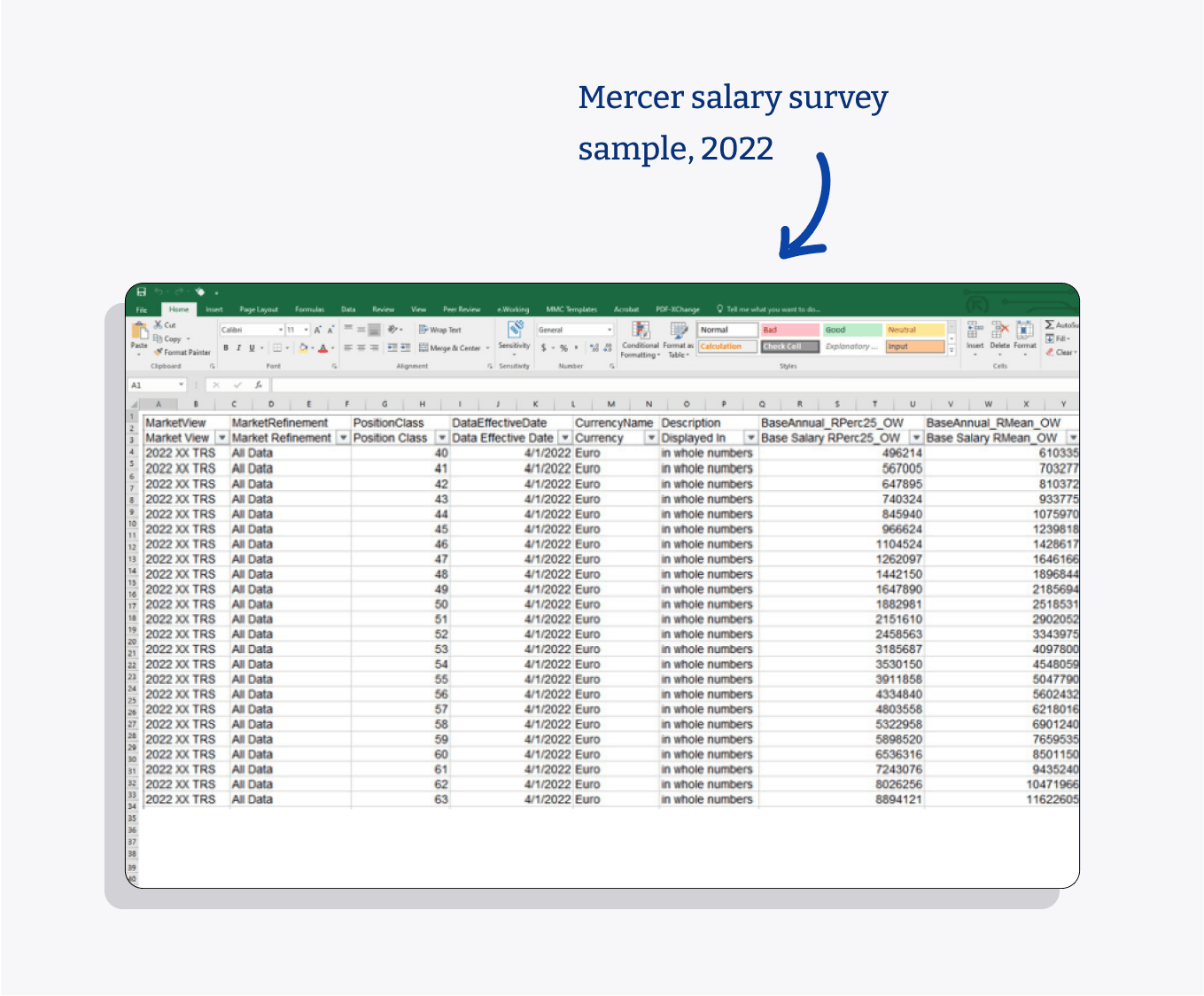Click the Orientation text rotation icon
The width and height of the screenshot is (1204, 996).
pos(392,330)
